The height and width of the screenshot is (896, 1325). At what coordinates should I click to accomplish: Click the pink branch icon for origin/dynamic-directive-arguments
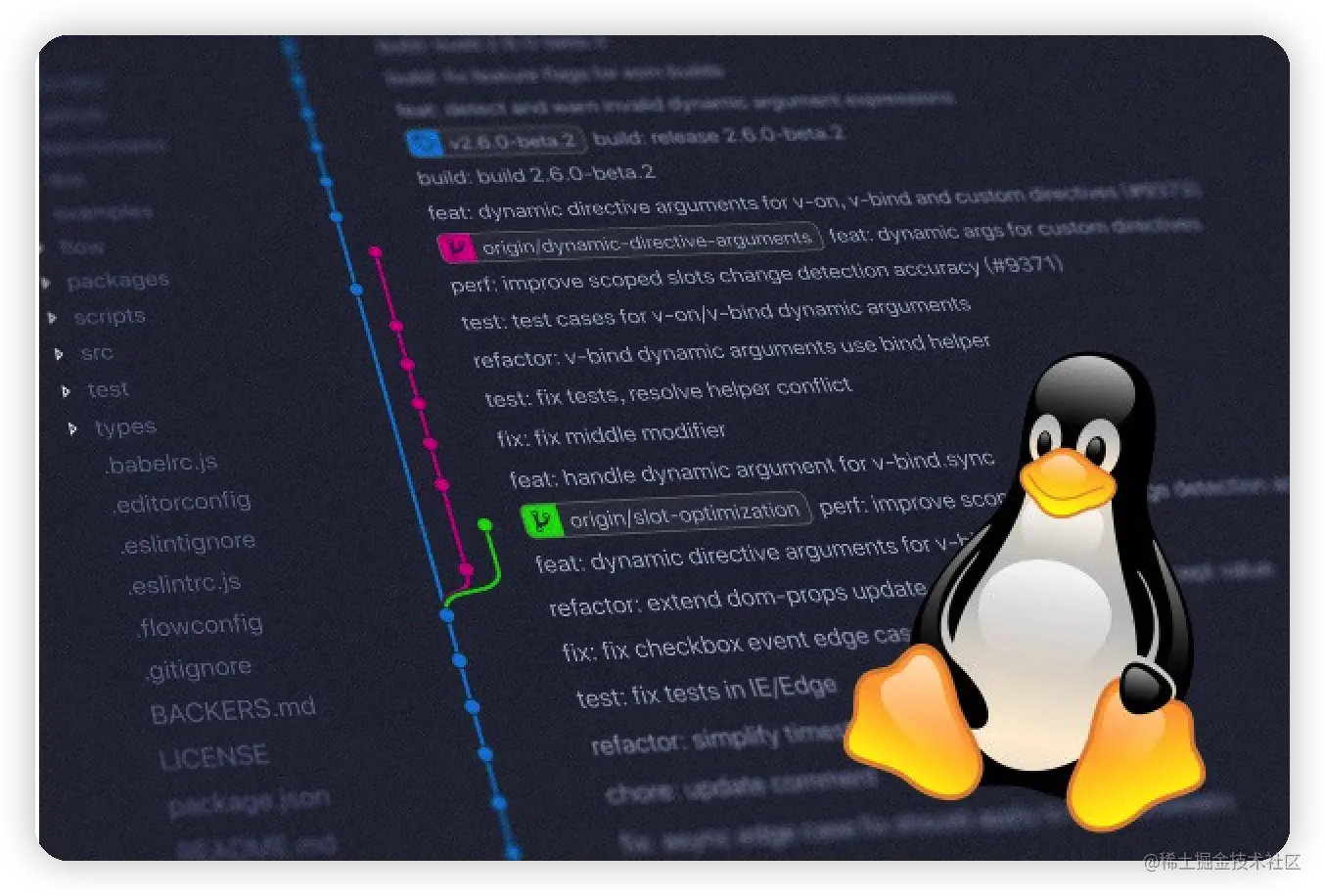[x=456, y=248]
